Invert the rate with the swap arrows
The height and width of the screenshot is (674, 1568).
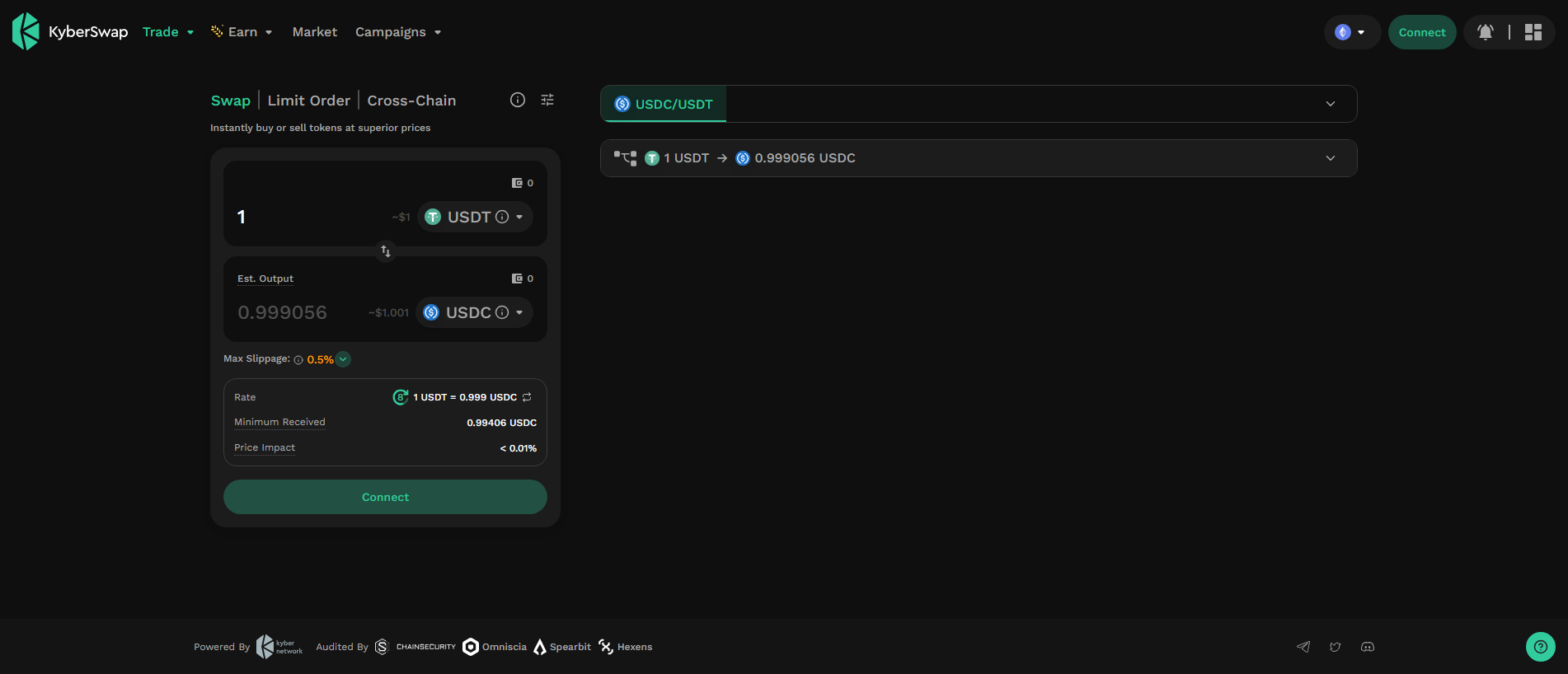[527, 397]
